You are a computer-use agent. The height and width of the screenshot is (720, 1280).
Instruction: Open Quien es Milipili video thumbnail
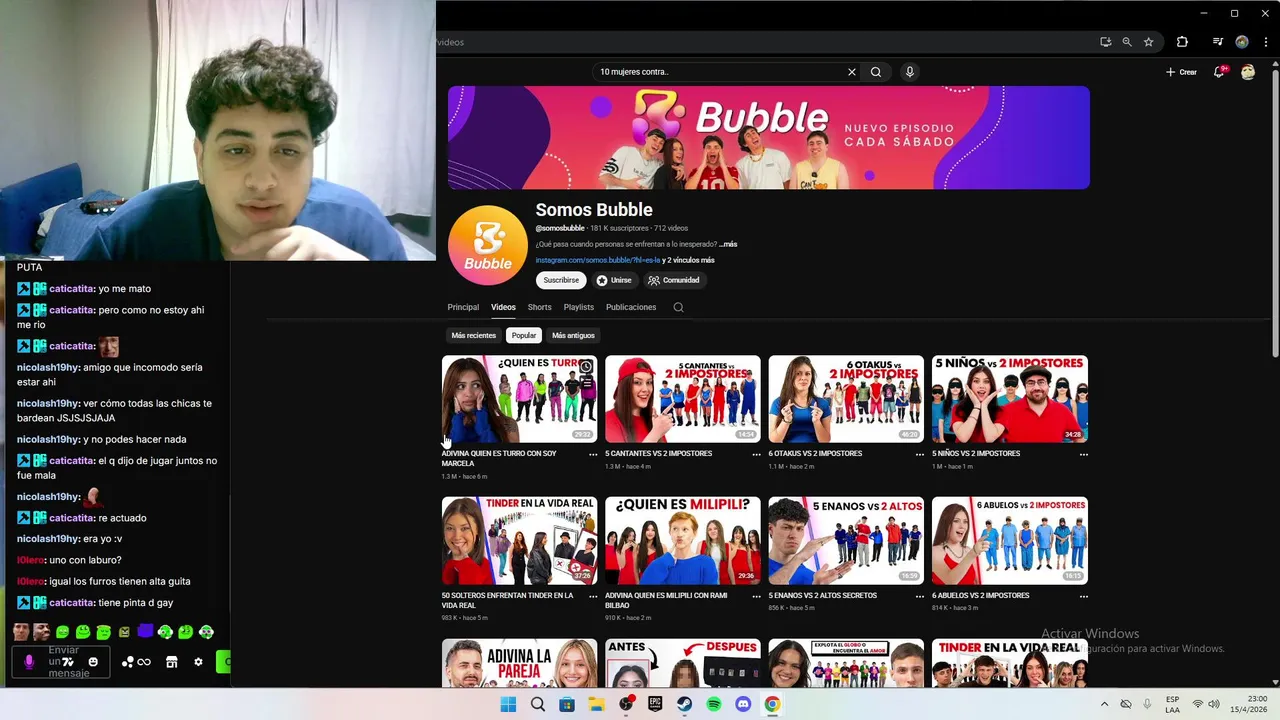coord(682,540)
